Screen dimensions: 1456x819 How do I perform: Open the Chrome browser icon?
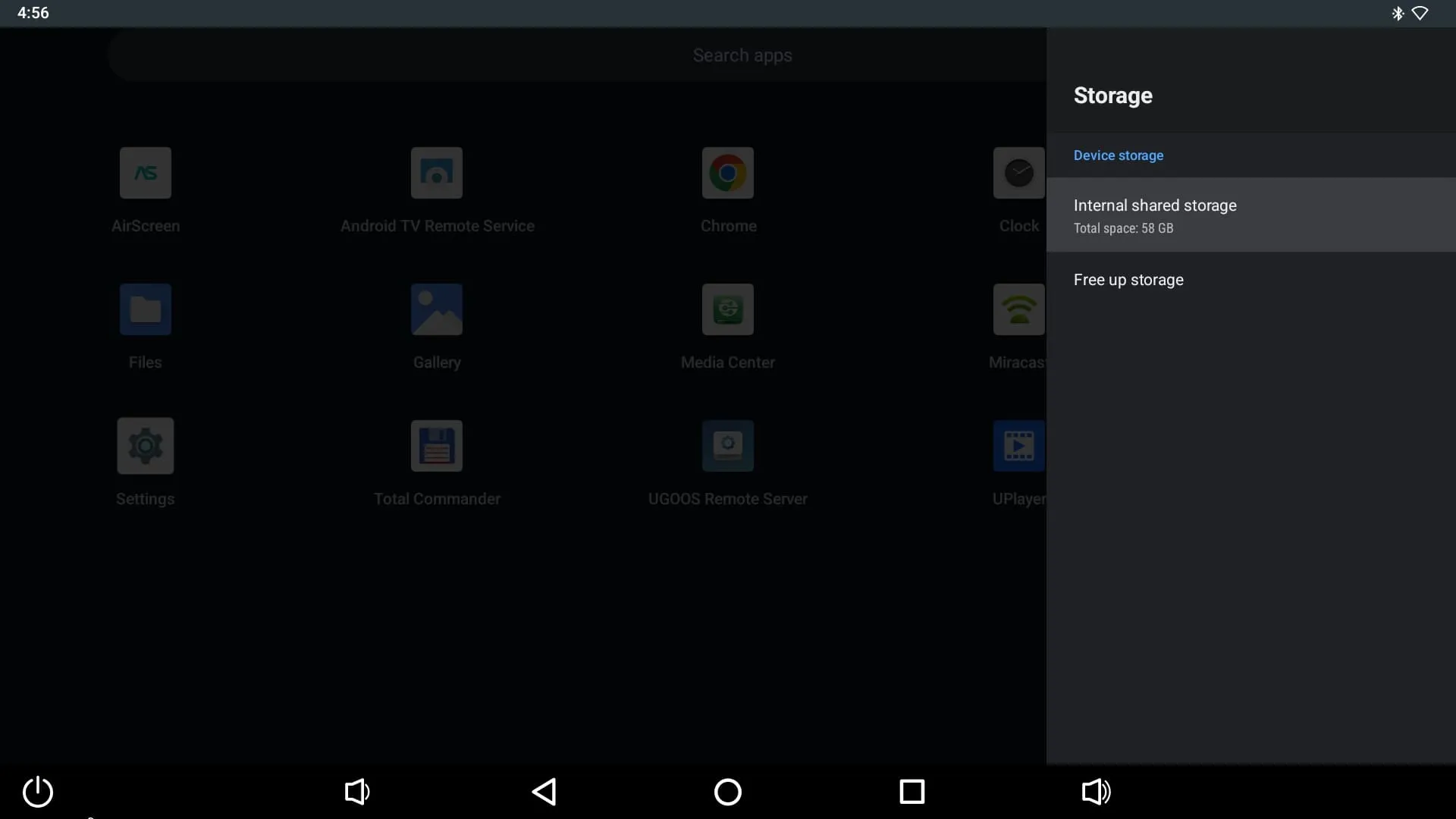click(x=727, y=173)
